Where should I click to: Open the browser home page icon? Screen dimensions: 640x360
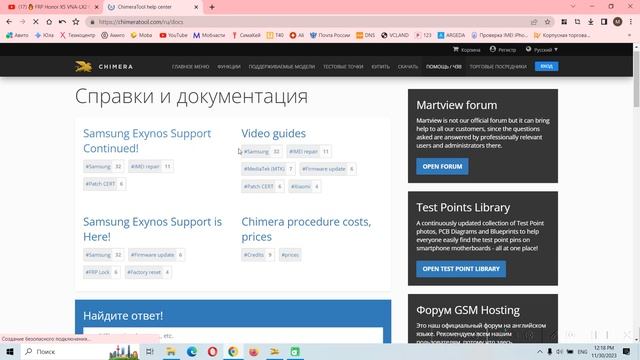tap(49, 22)
